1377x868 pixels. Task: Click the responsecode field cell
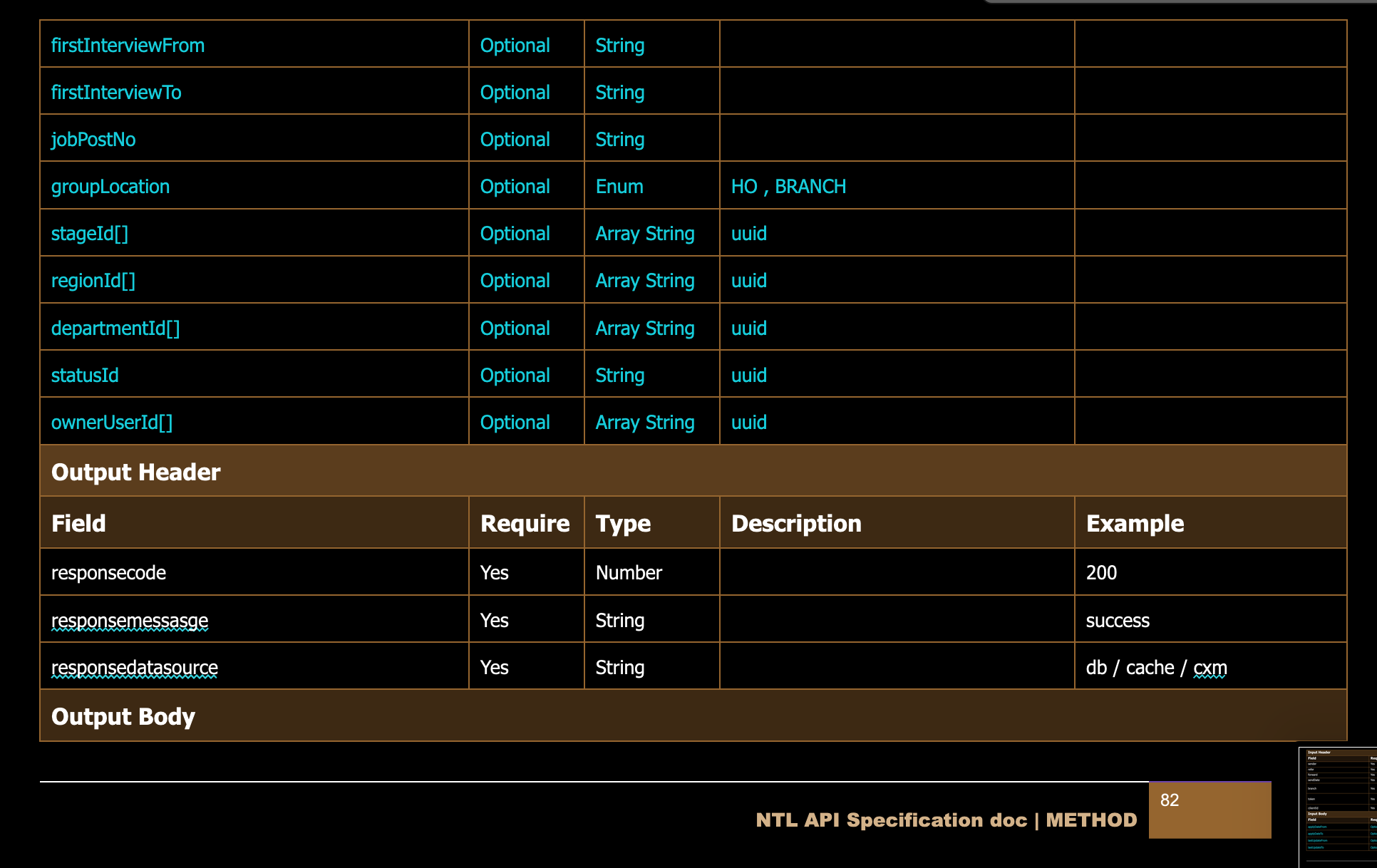coord(108,573)
